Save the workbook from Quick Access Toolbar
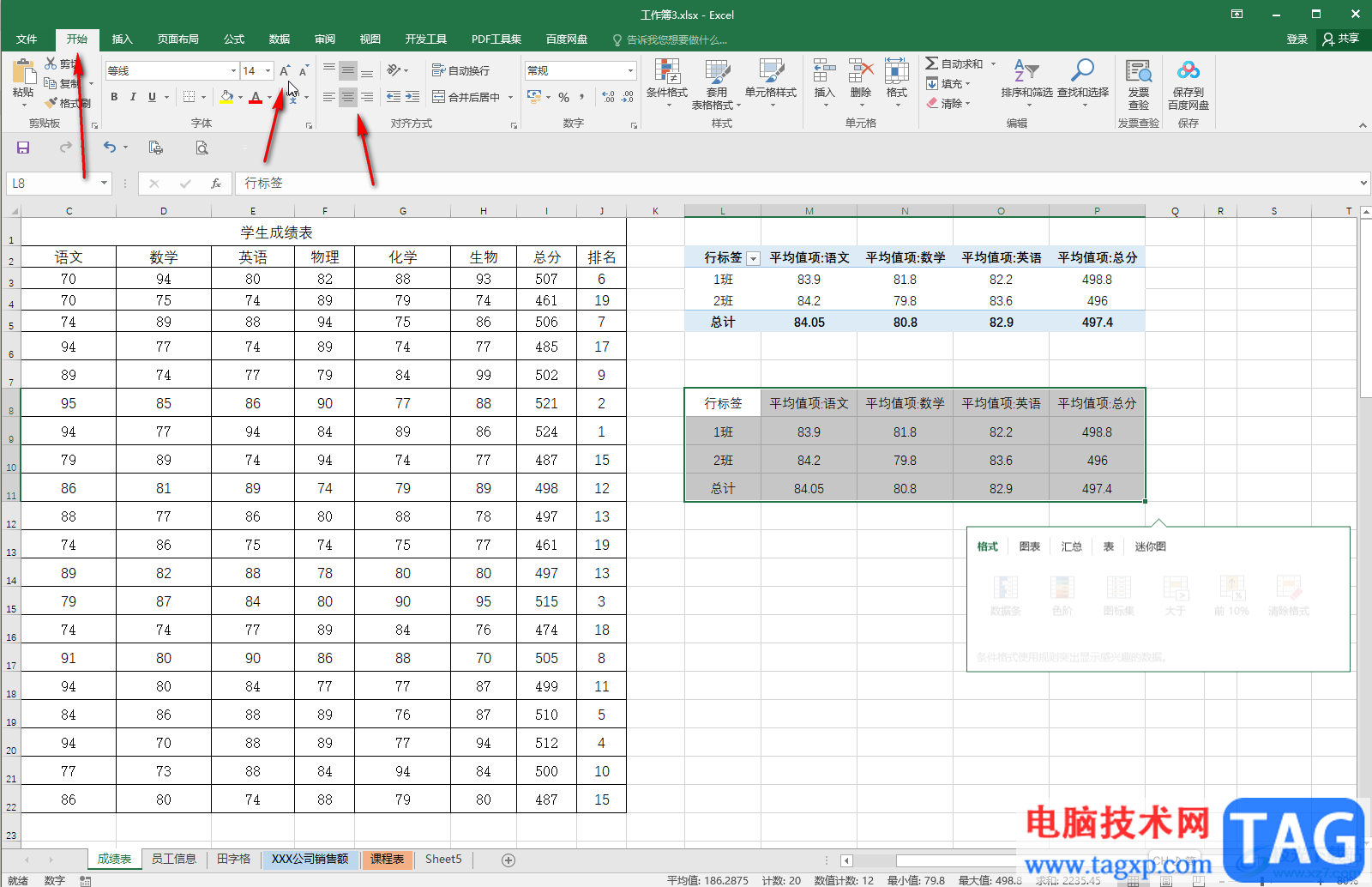Viewport: 1372px width, 887px height. (x=23, y=148)
